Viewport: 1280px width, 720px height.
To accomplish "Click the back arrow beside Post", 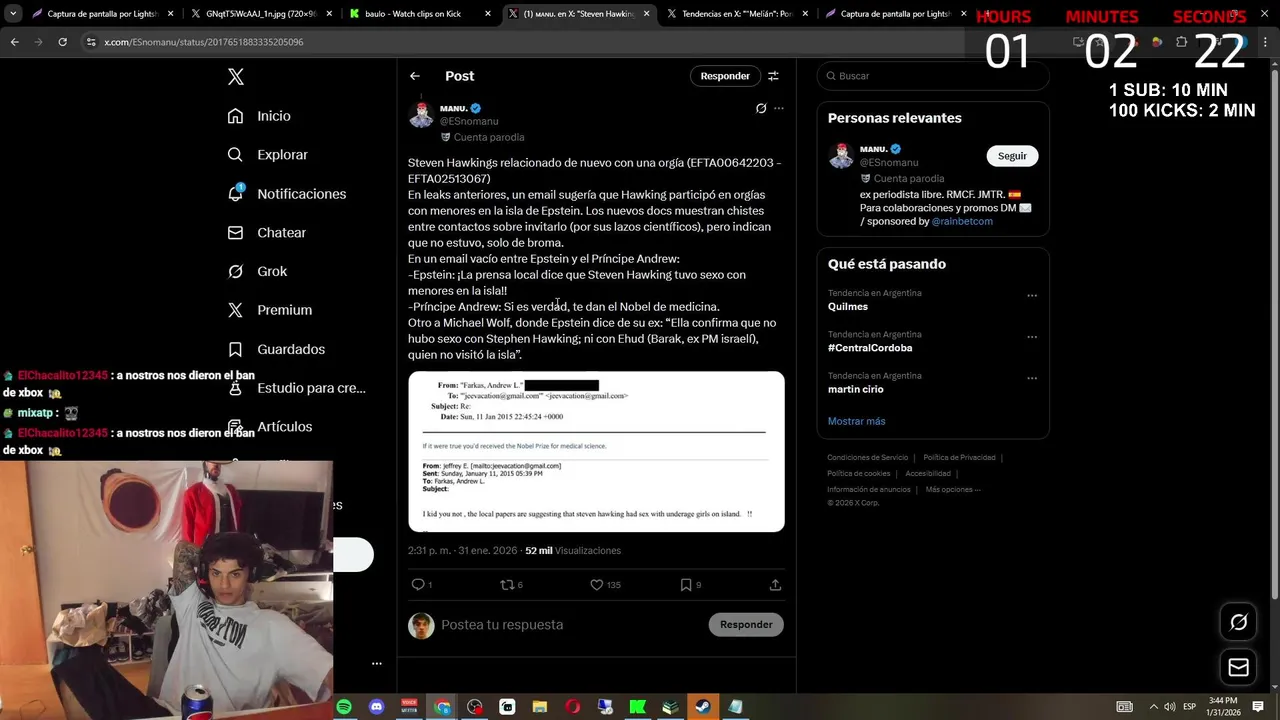I will (415, 76).
